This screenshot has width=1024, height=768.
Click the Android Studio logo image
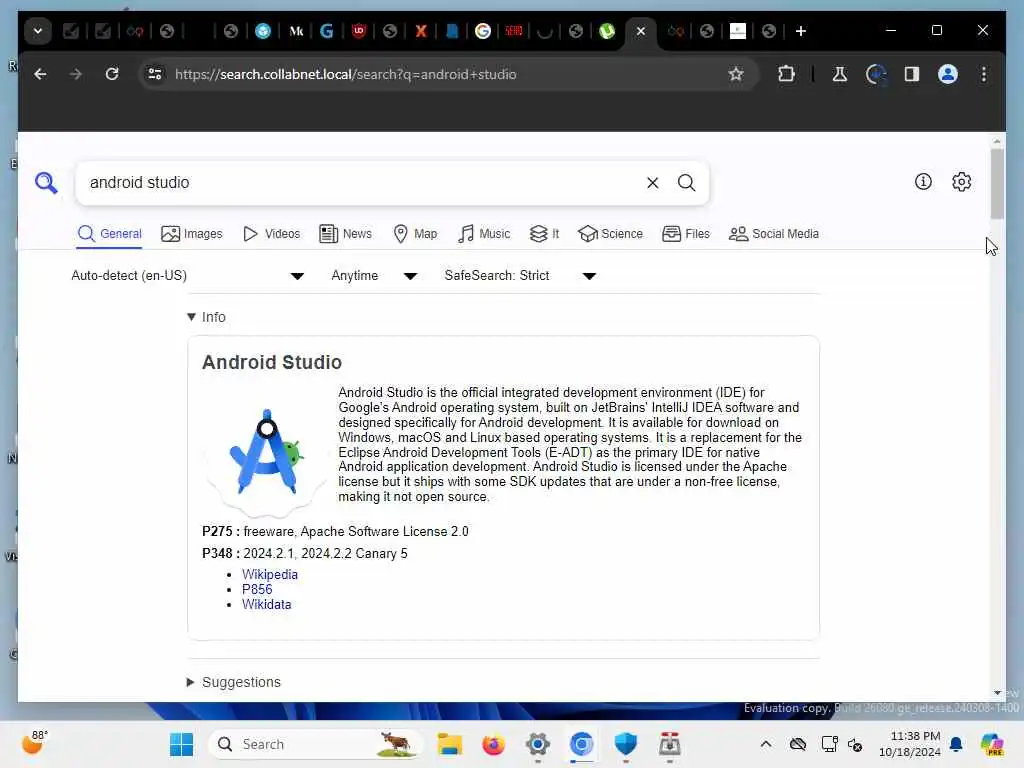pos(265,453)
